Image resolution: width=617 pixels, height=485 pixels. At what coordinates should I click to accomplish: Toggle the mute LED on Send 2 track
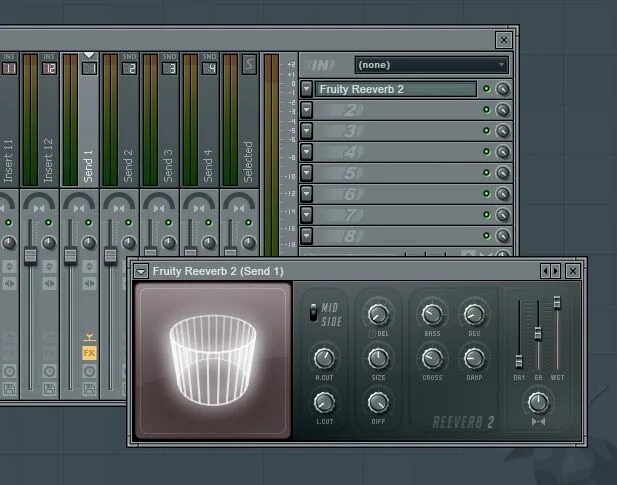tap(129, 223)
